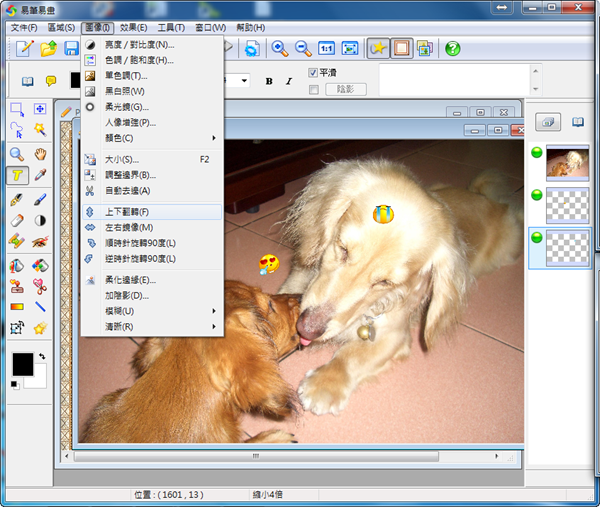Click the blue gear toolbar icon
Screen dimensions: 600x507
coord(252,49)
